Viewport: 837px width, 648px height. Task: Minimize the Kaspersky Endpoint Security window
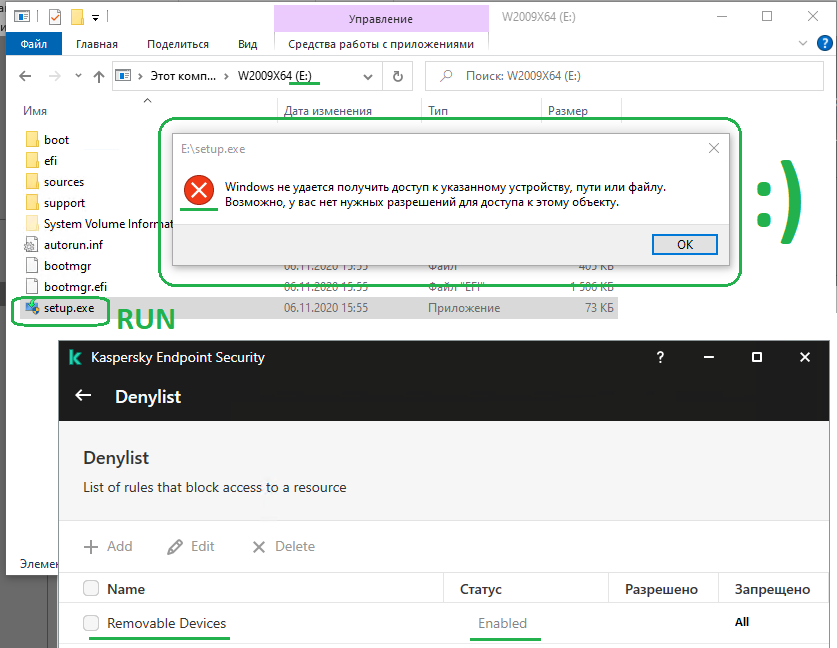click(709, 357)
